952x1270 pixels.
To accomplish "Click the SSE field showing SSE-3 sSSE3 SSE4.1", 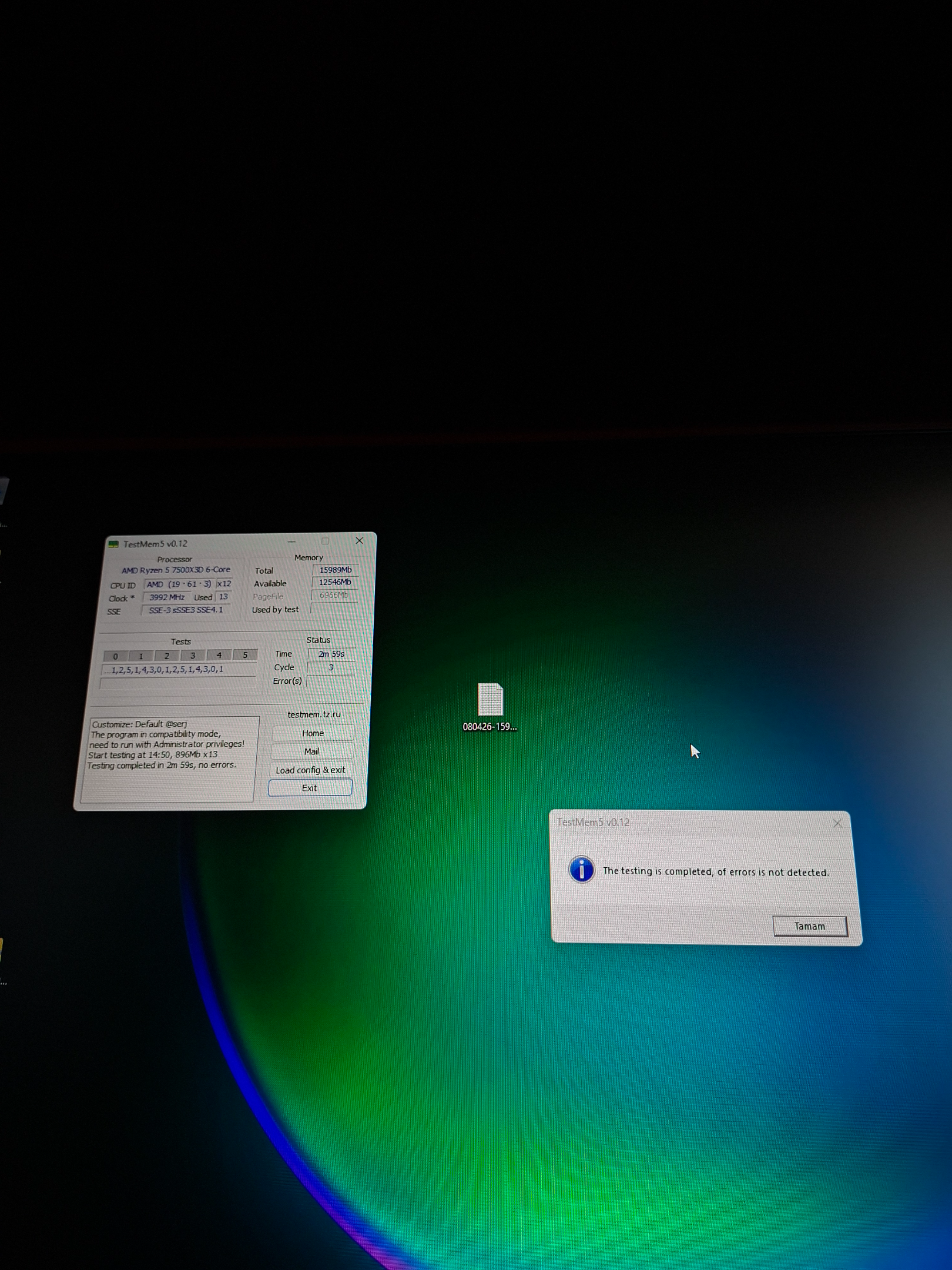I will tap(186, 610).
